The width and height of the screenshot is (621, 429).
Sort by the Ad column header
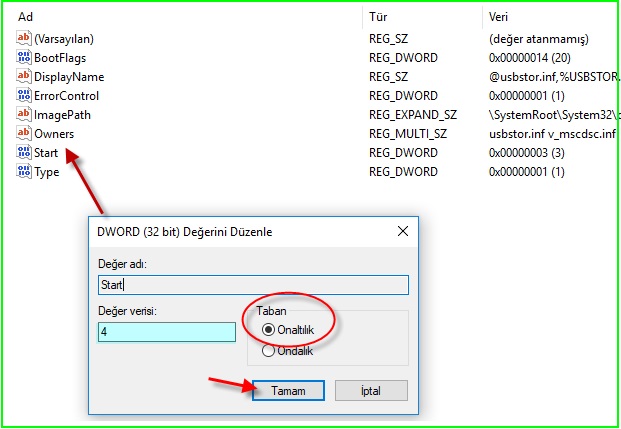coord(25,17)
